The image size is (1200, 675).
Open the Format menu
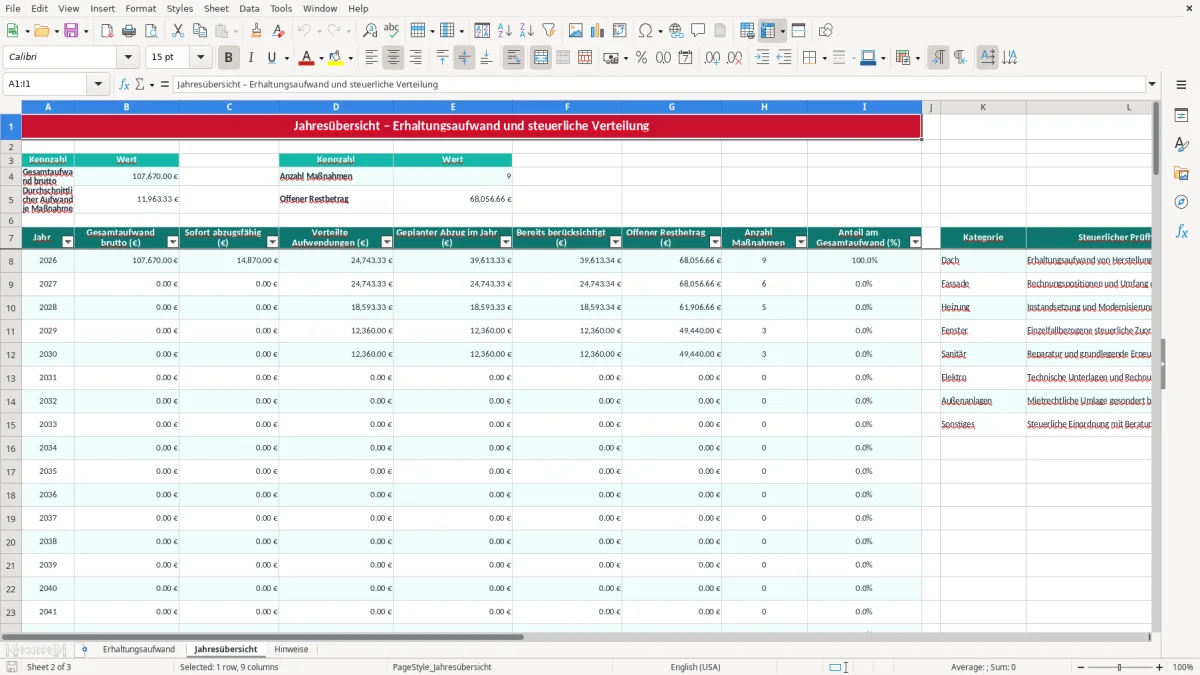tap(140, 8)
